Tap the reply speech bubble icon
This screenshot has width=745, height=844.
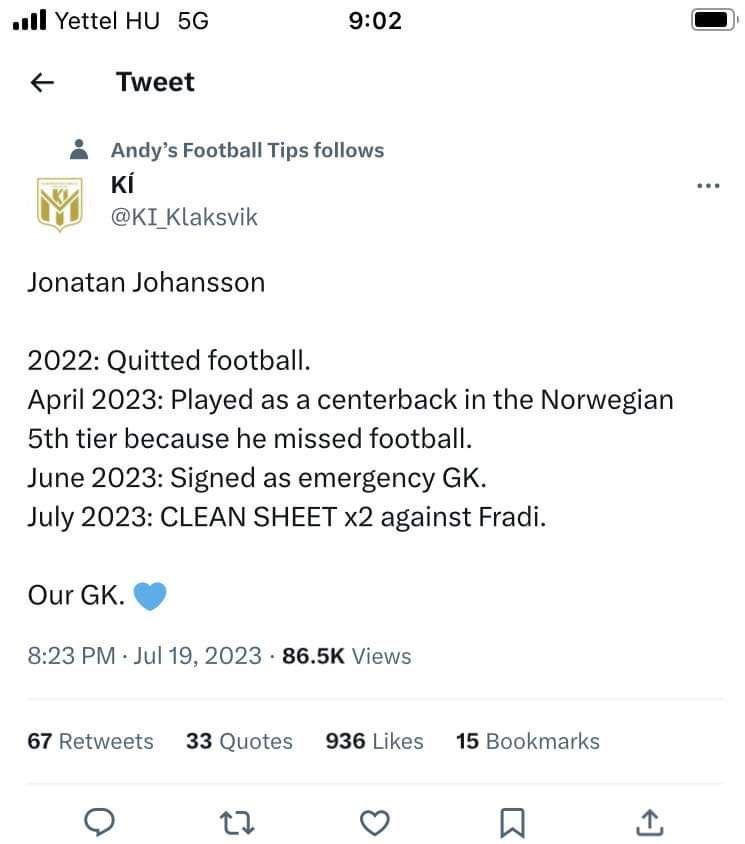pyautogui.click(x=100, y=822)
